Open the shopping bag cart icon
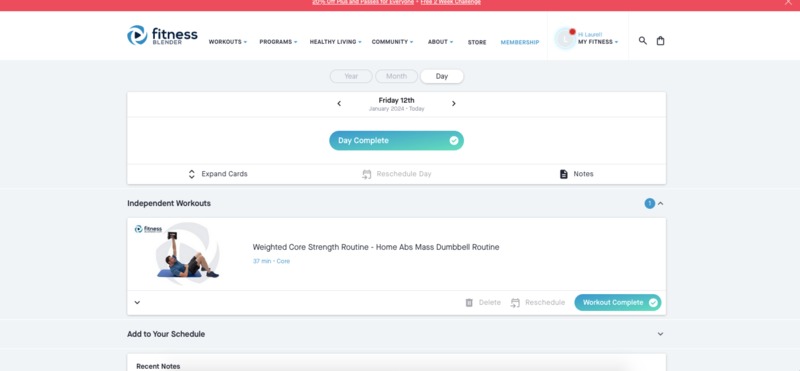Image resolution: width=800 pixels, height=371 pixels. coord(660,41)
